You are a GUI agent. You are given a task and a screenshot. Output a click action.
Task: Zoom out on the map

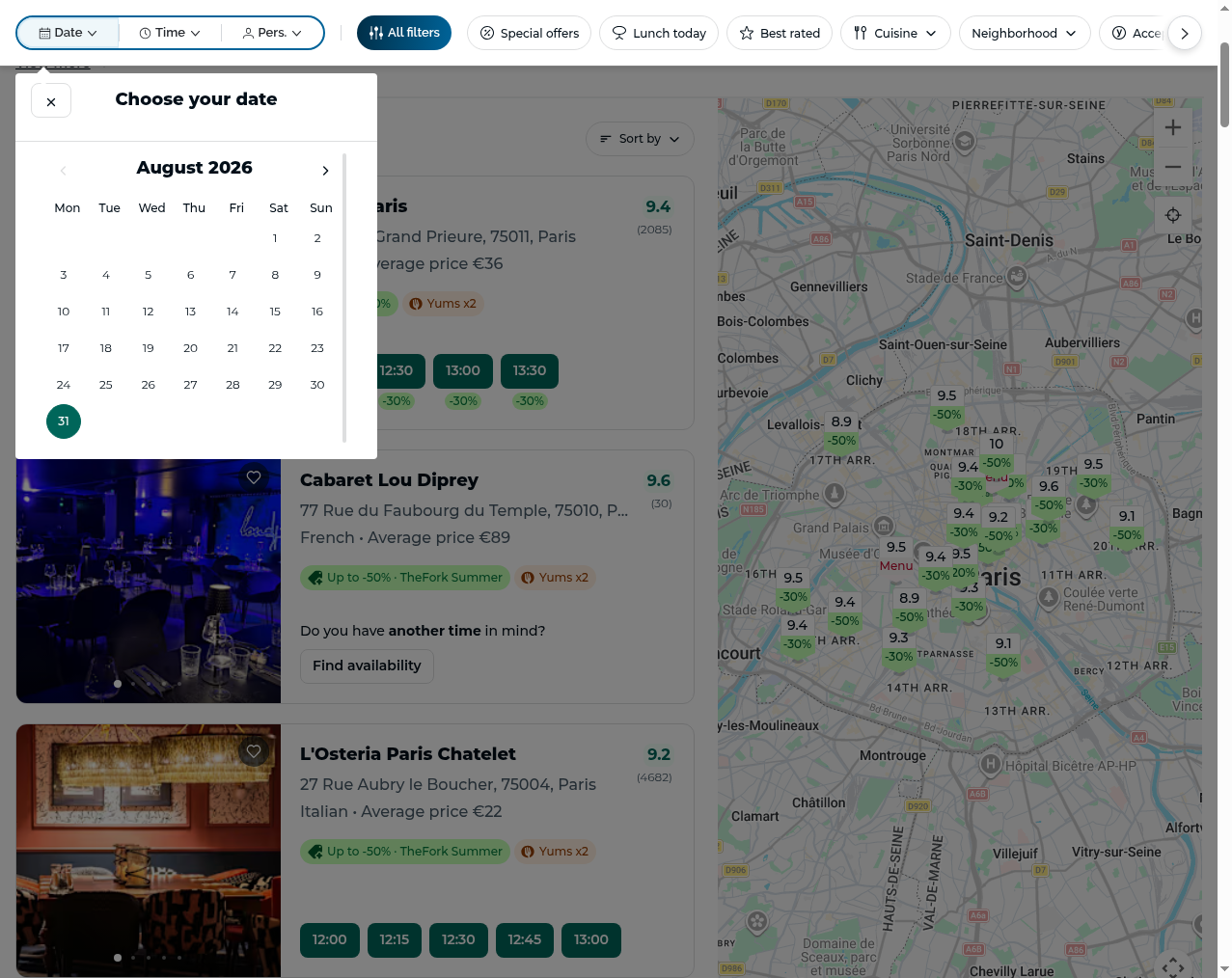(x=1173, y=167)
